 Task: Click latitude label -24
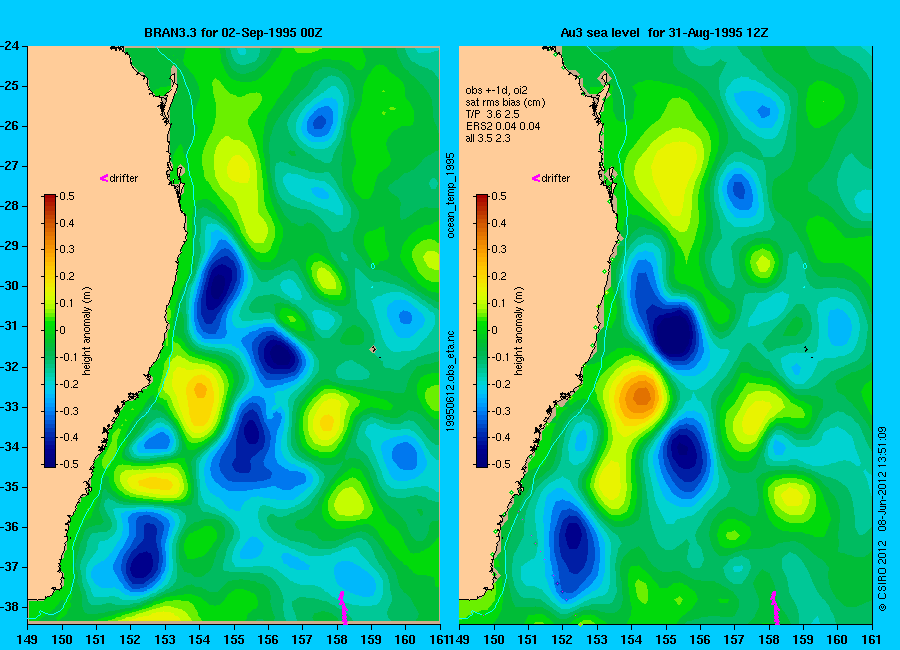[11, 46]
